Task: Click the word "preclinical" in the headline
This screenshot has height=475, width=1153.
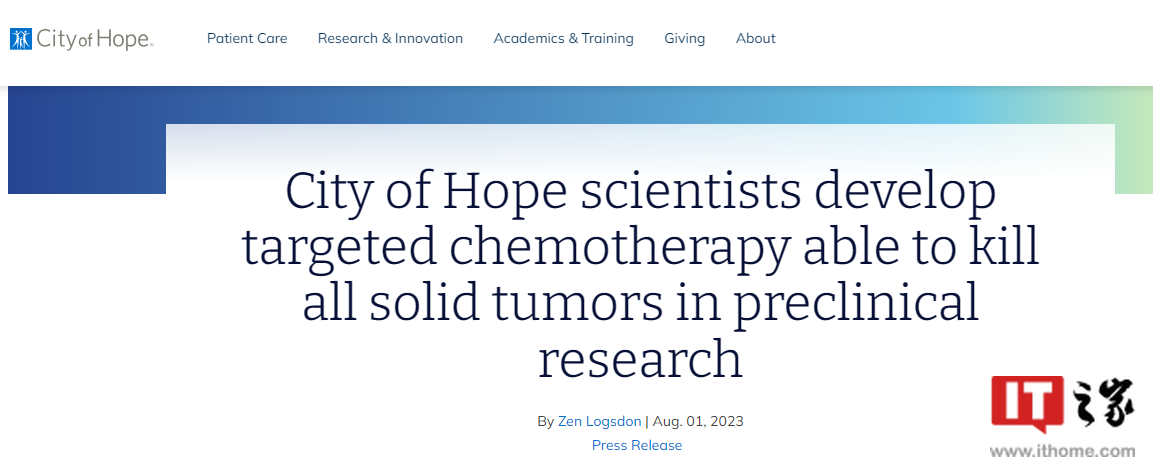Action: (x=856, y=302)
